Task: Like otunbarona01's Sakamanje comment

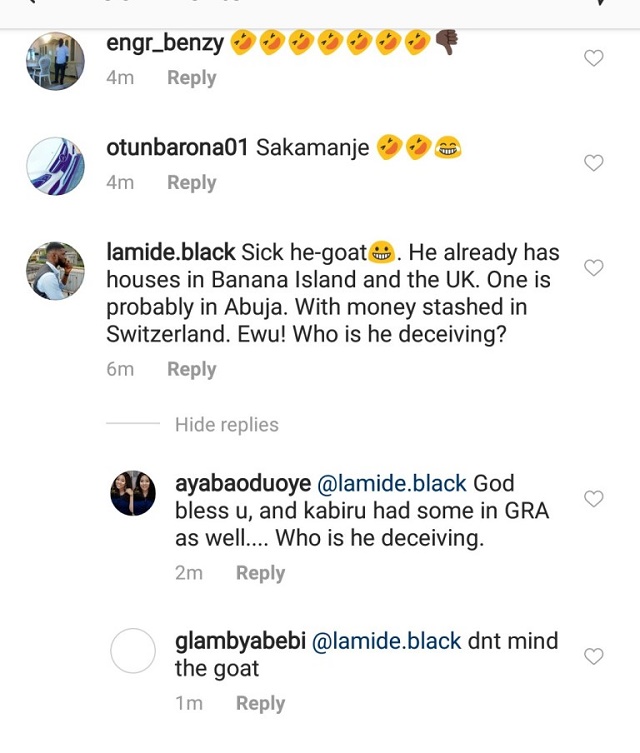Action: point(593,163)
